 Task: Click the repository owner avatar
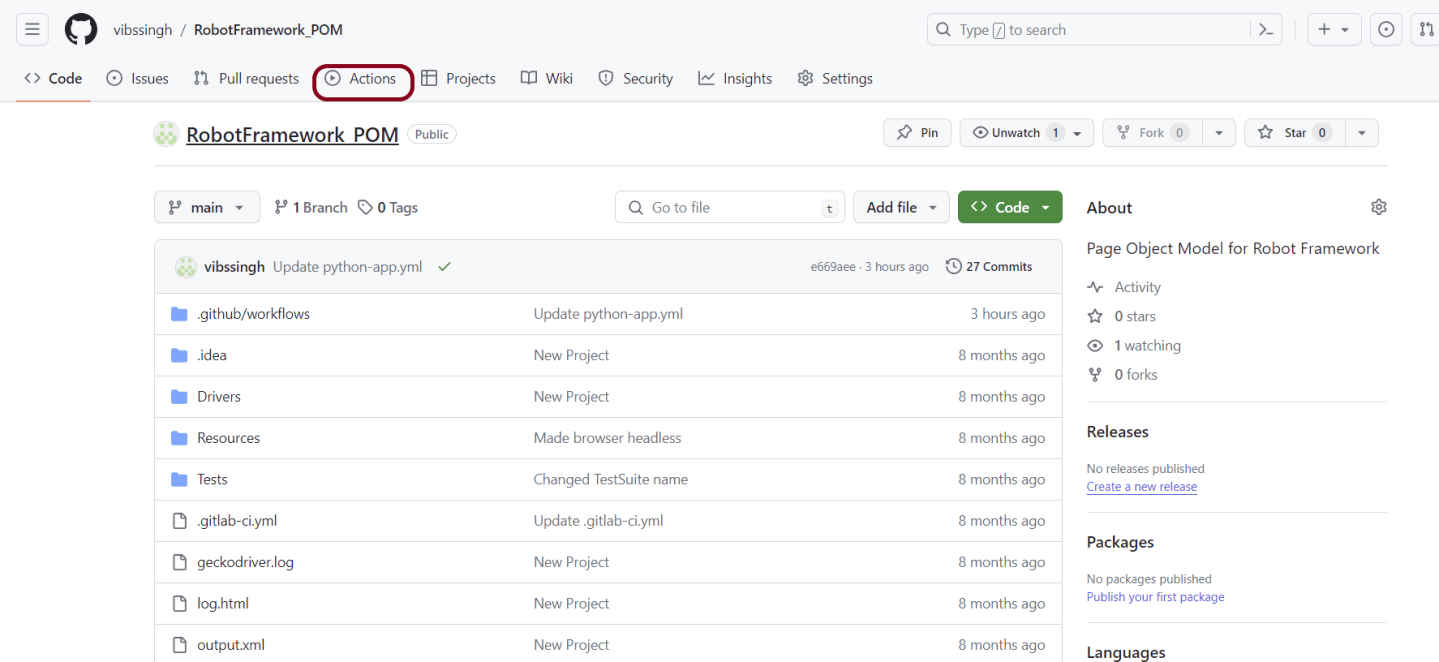tap(166, 134)
